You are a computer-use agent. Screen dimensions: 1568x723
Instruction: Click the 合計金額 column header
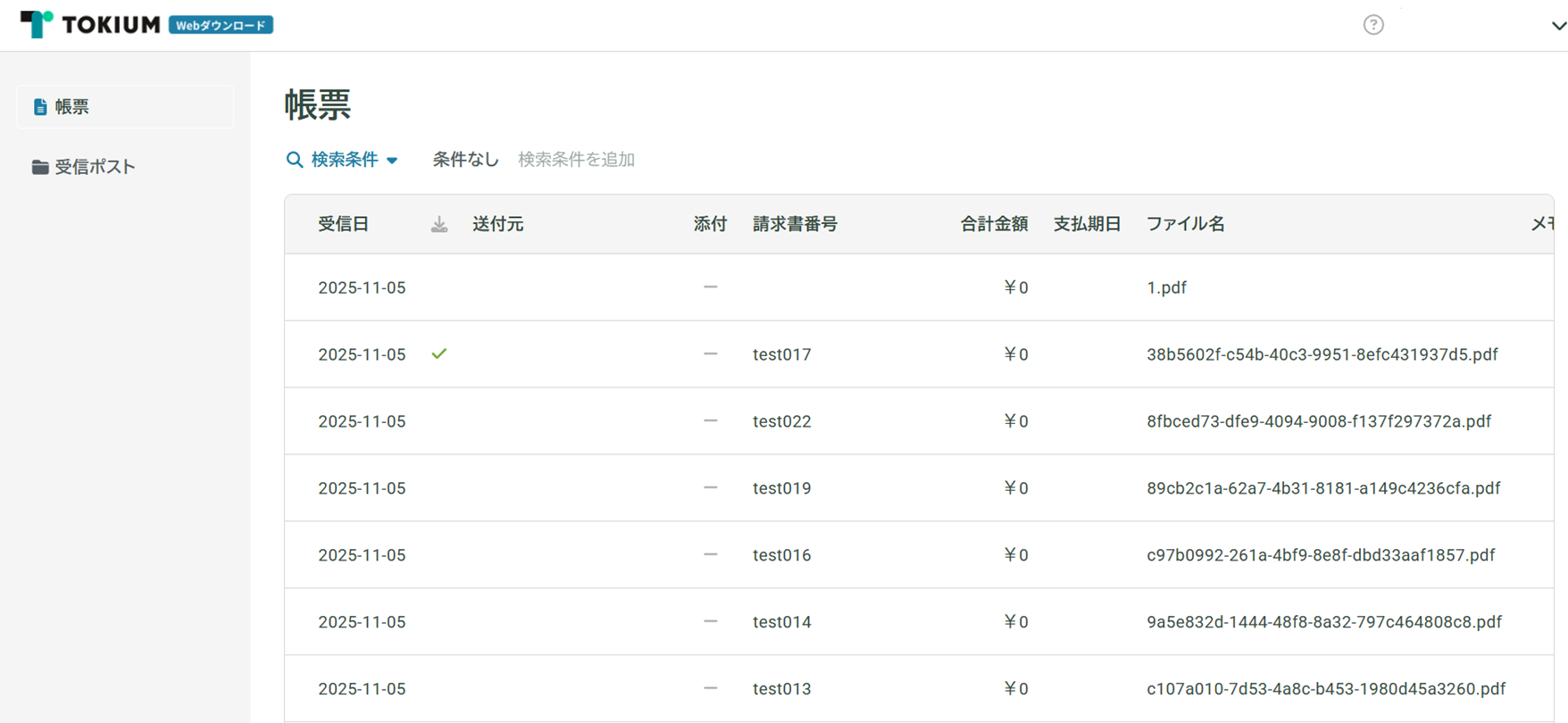click(x=993, y=224)
